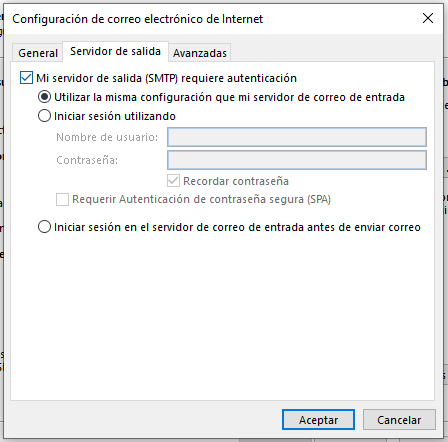Select Utilizar la misma configuración radio button

pos(44,97)
